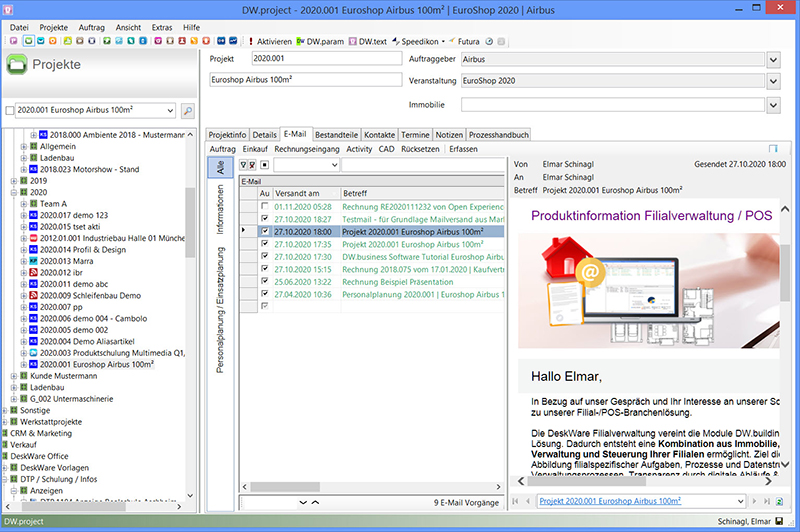Select the vertical Alle tab
The image size is (800, 532).
[220, 167]
